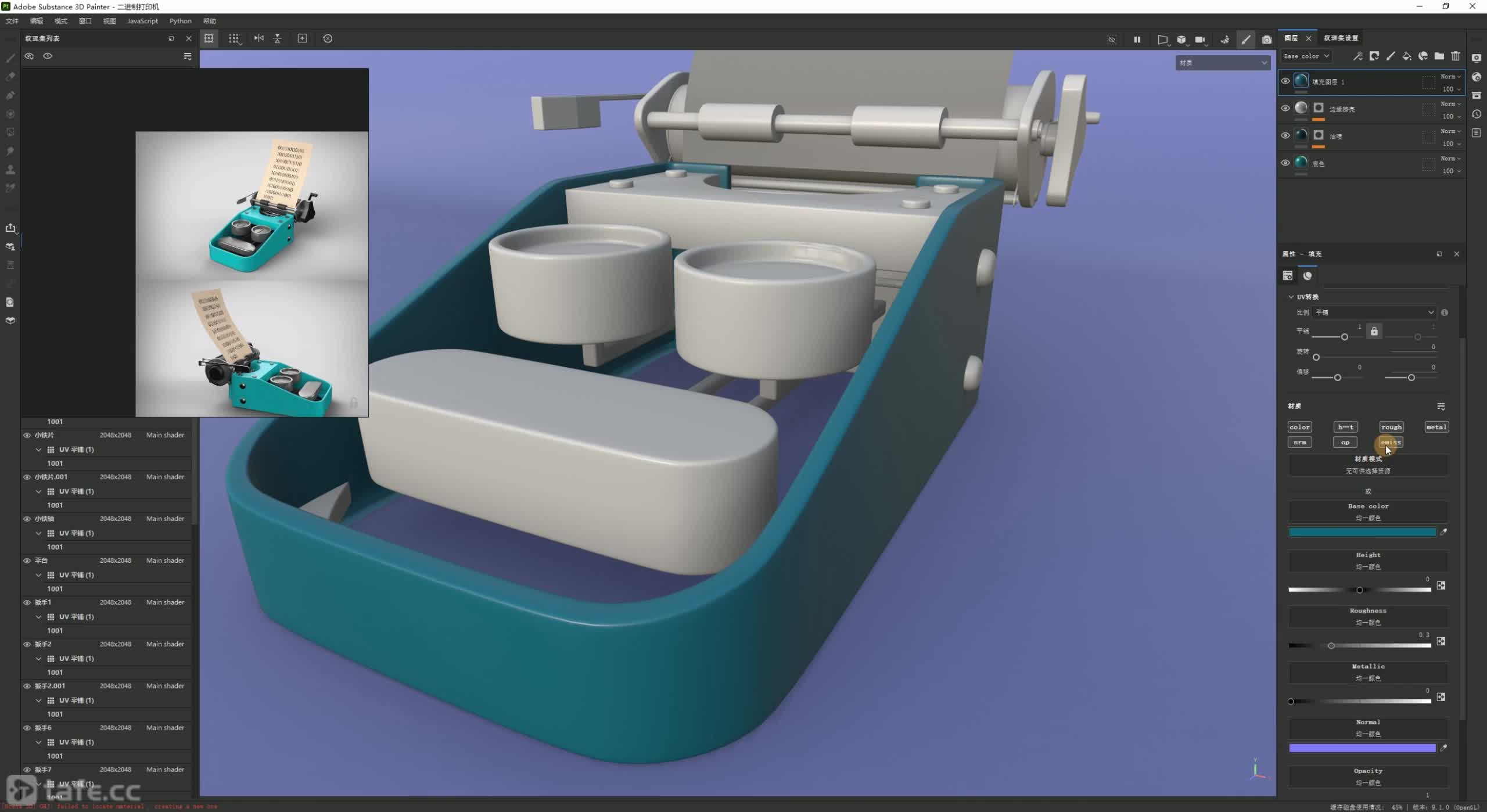1487x812 pixels.
Task: Hide the 边缘磨损 layer
Action: click(1285, 108)
